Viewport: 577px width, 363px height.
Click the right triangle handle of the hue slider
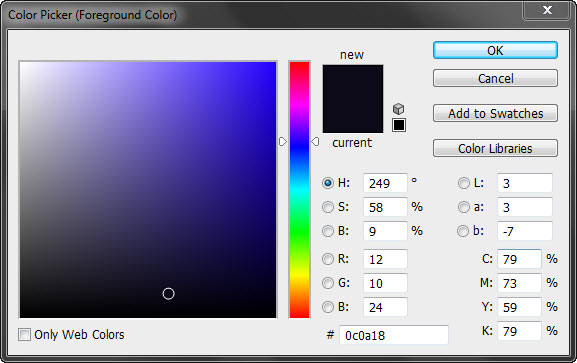point(315,142)
